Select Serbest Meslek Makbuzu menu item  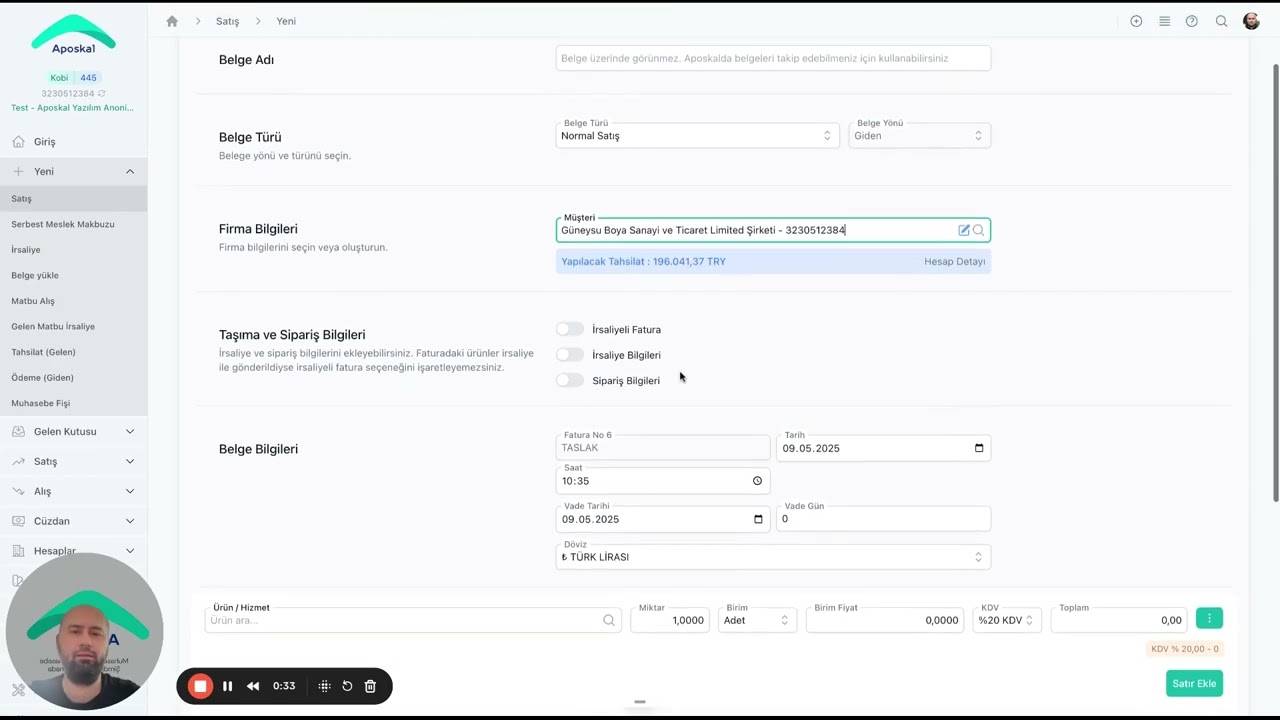point(63,224)
